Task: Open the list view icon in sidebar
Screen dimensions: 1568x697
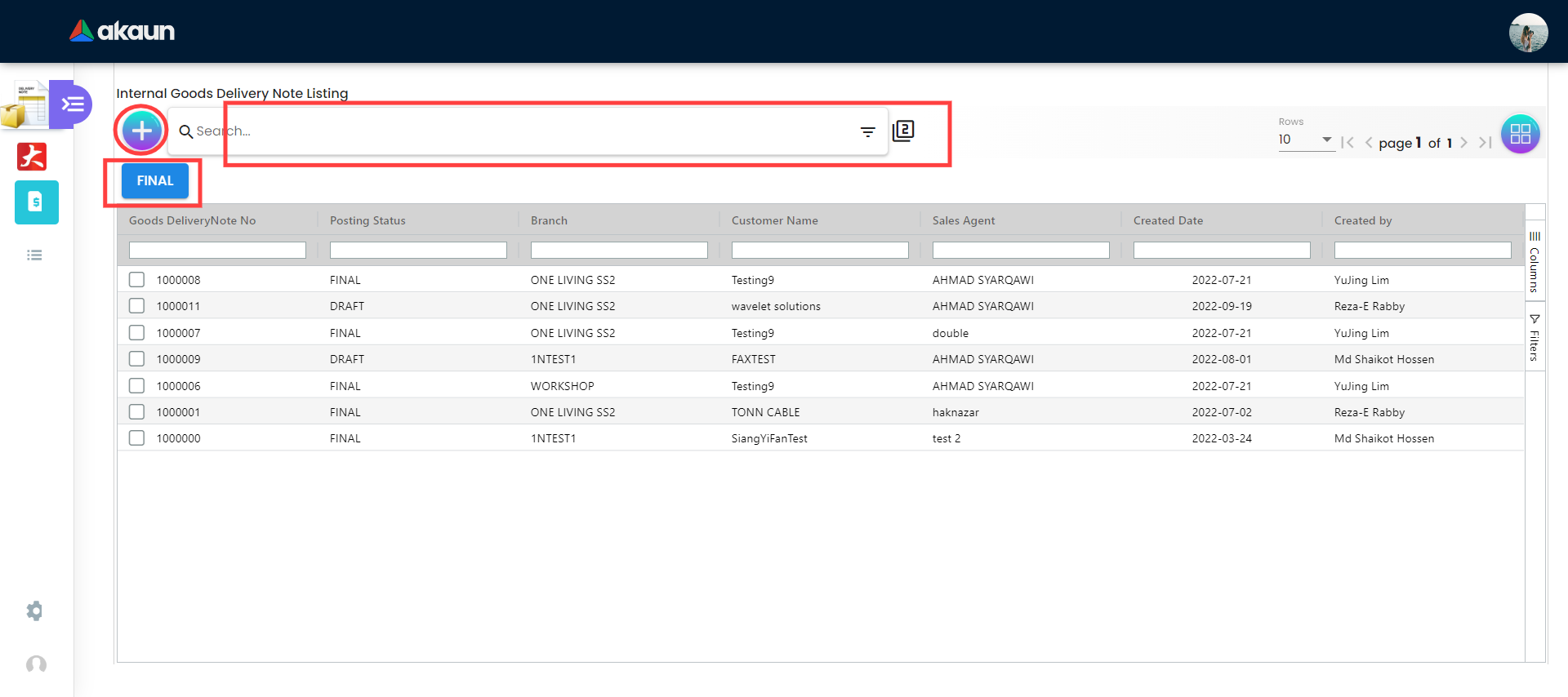Action: click(x=34, y=255)
